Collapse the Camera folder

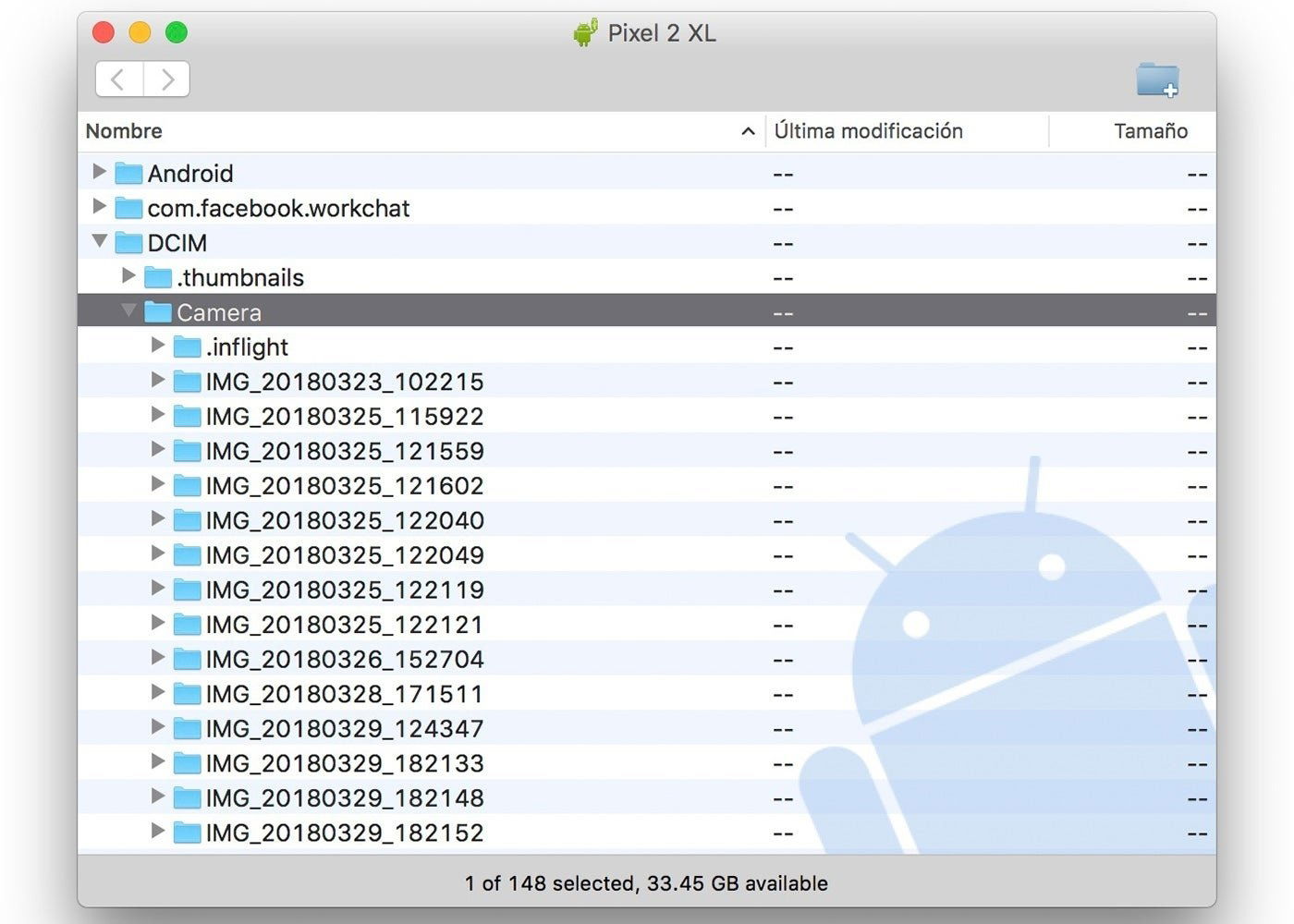tap(128, 310)
